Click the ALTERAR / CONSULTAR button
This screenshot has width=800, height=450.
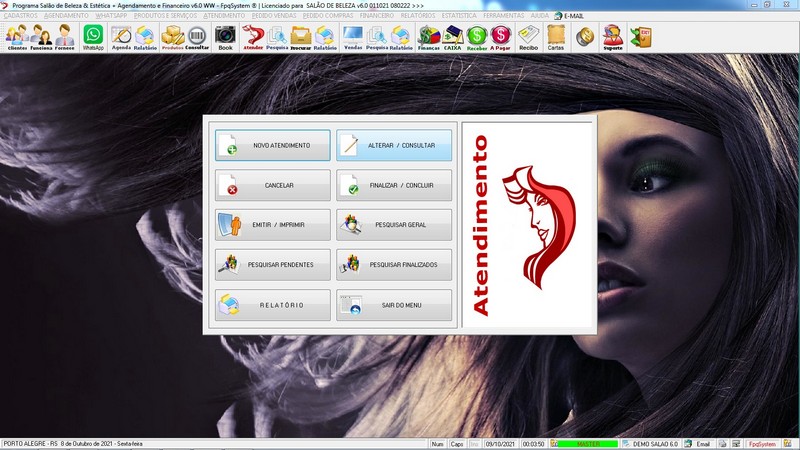[394, 145]
